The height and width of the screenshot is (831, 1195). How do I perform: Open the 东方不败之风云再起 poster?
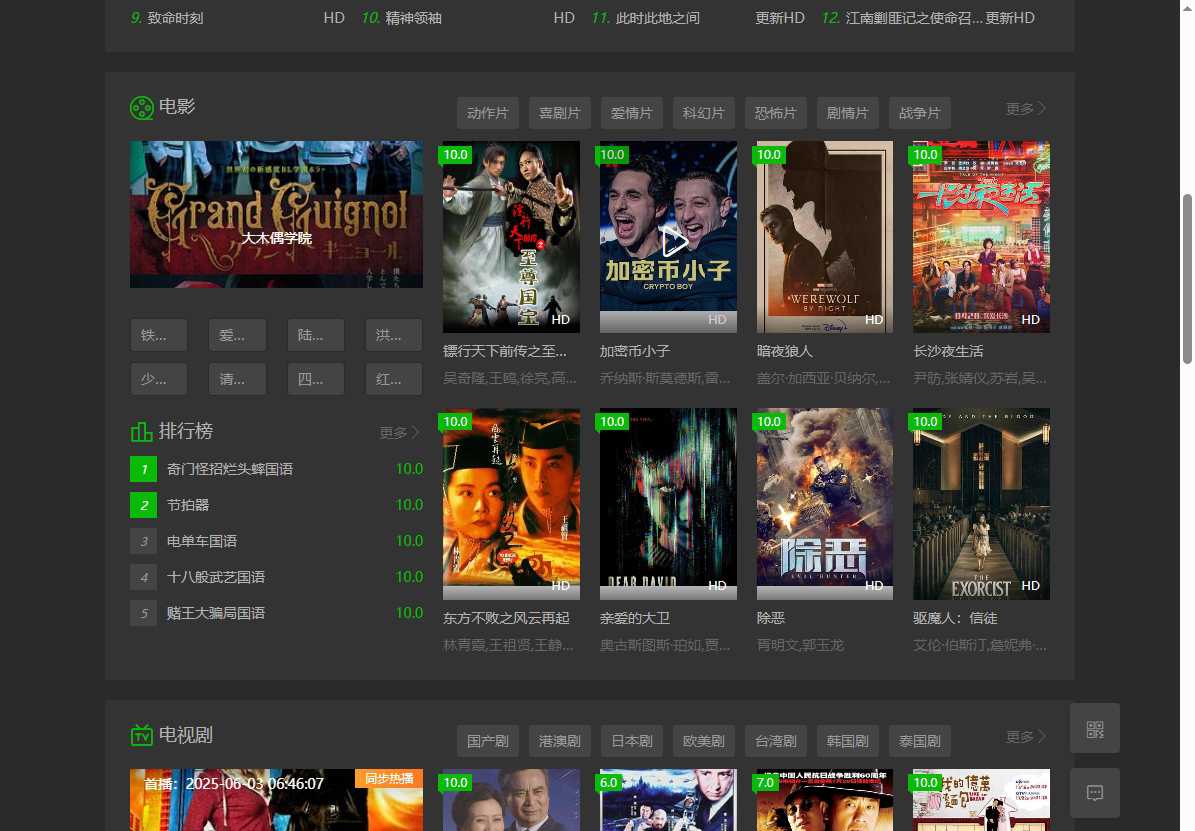(511, 504)
